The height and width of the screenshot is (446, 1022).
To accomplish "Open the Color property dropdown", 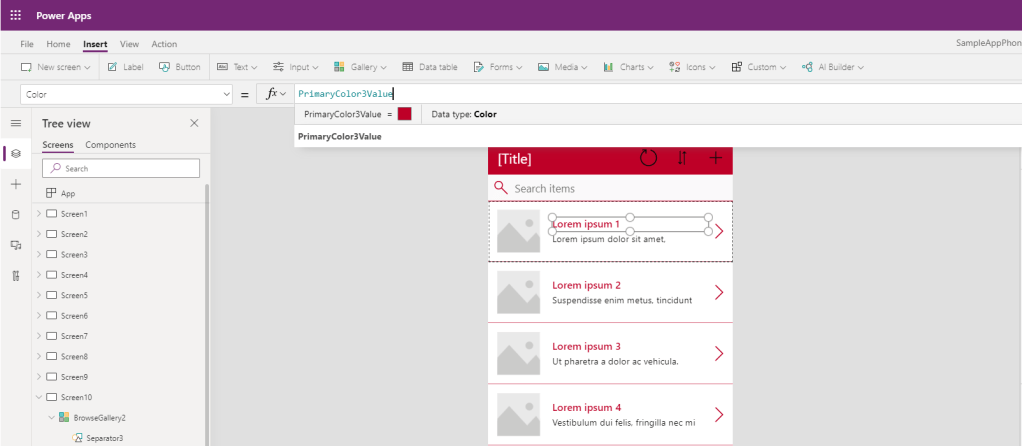I will click(x=226, y=94).
